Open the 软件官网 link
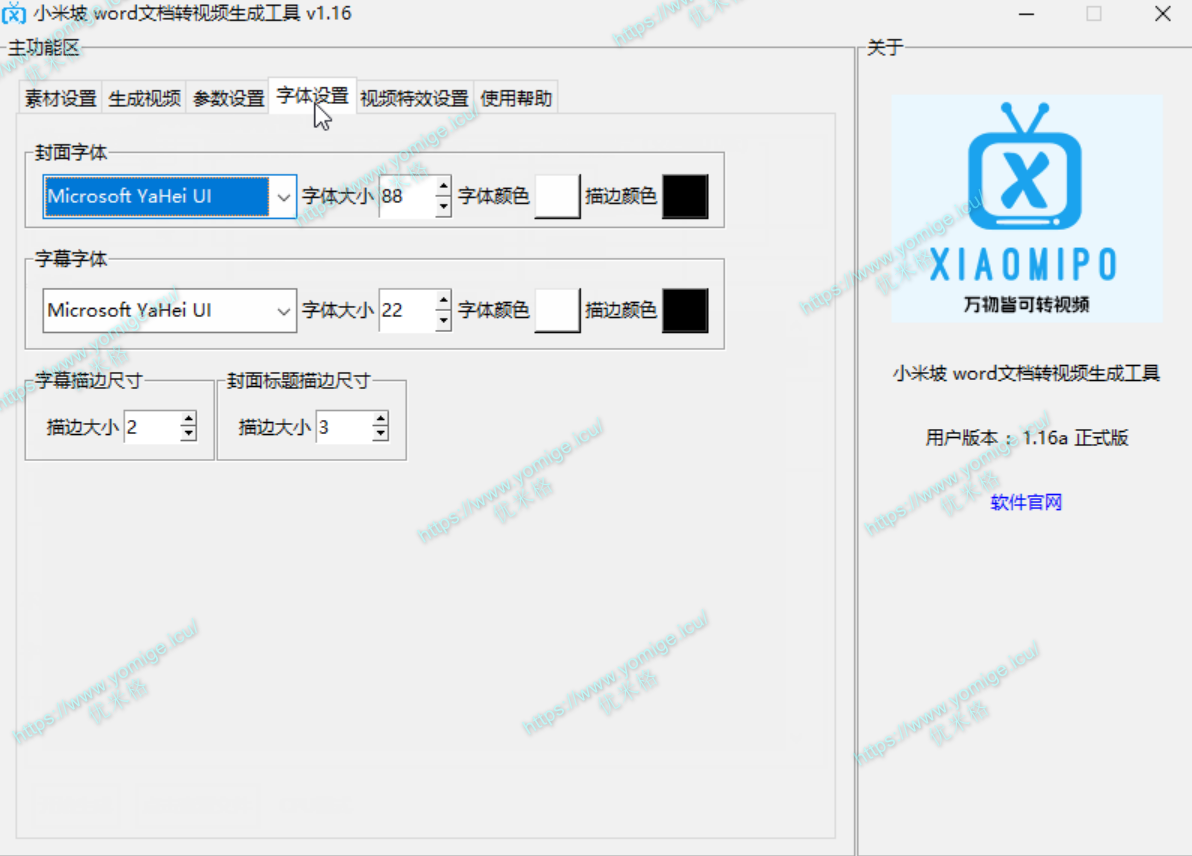The height and width of the screenshot is (856, 1192). [1026, 502]
